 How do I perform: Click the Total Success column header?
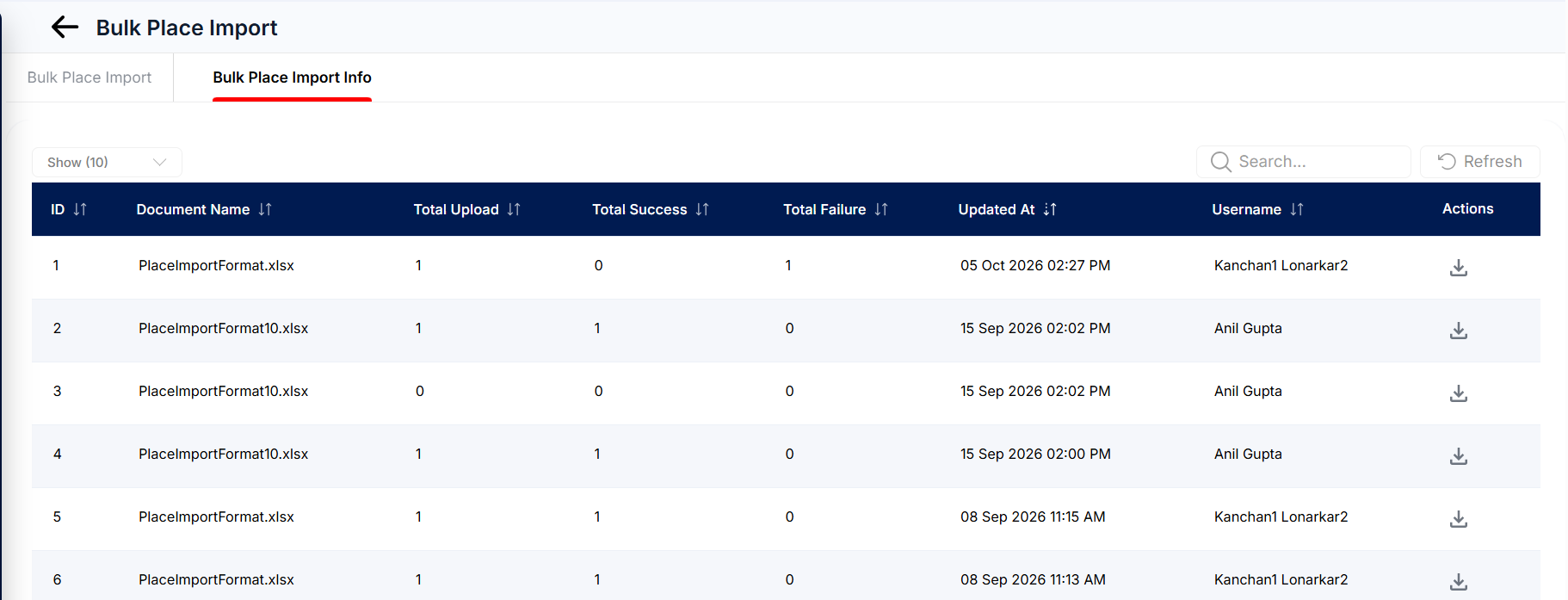(639, 209)
